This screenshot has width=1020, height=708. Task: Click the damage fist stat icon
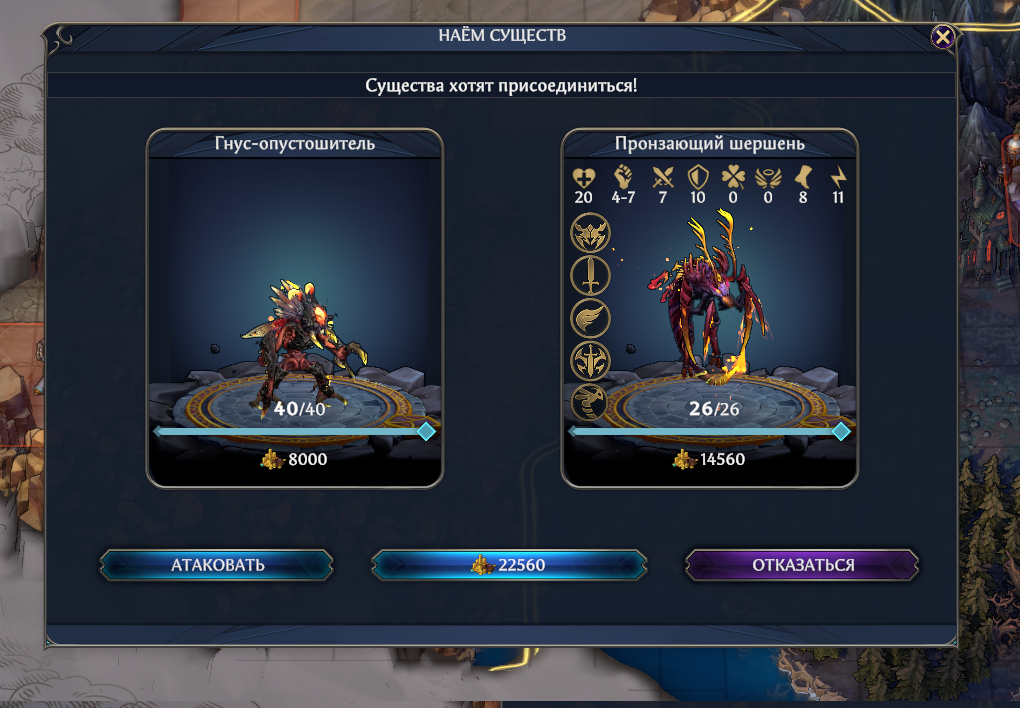tap(623, 176)
